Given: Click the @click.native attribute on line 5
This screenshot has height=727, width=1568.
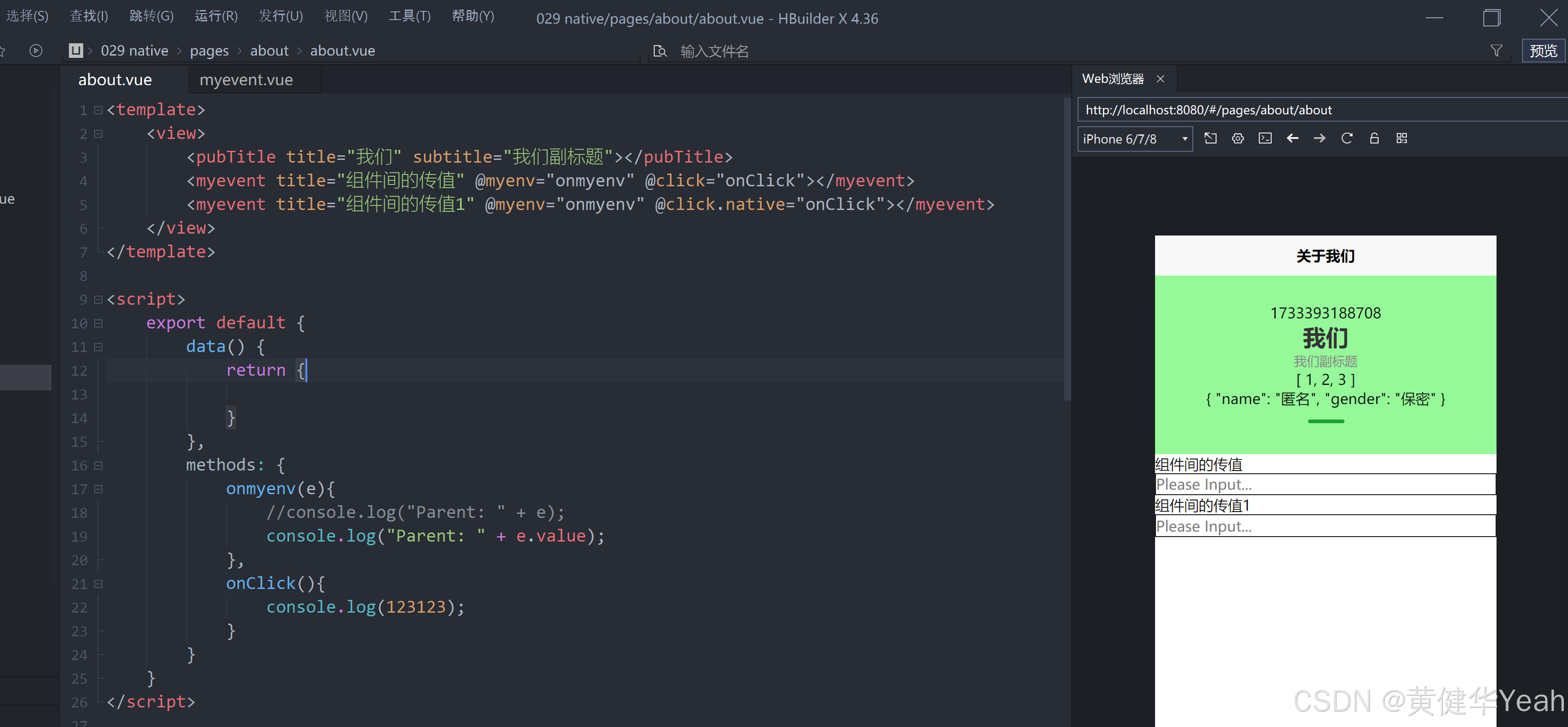Looking at the screenshot, I should point(720,205).
